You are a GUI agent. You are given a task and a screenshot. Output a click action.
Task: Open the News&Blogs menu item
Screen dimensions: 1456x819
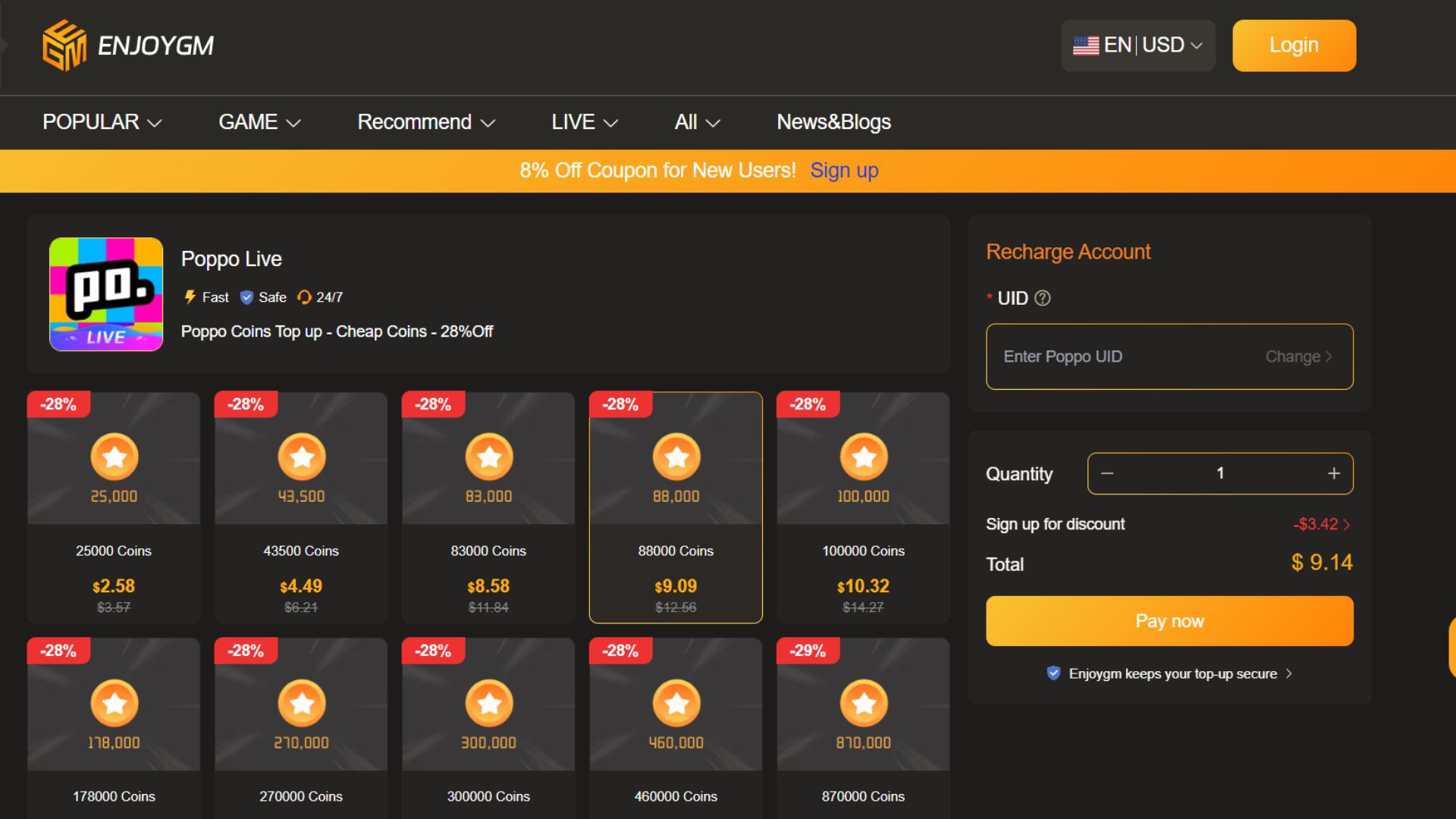point(833,122)
